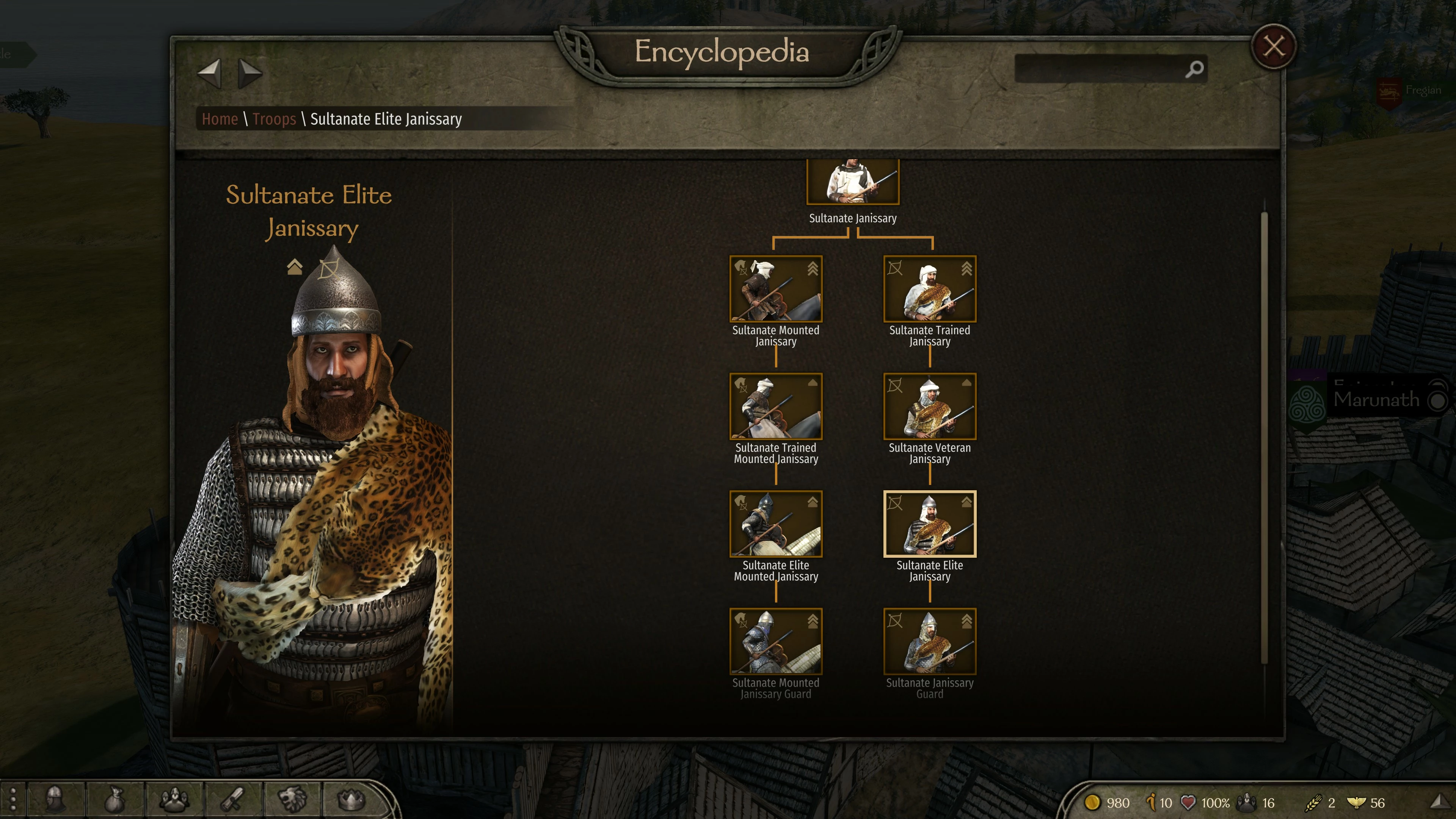Select the Sultanate Mounted Janissary troop
Viewport: 1456px width, 819px height.
(x=775, y=289)
